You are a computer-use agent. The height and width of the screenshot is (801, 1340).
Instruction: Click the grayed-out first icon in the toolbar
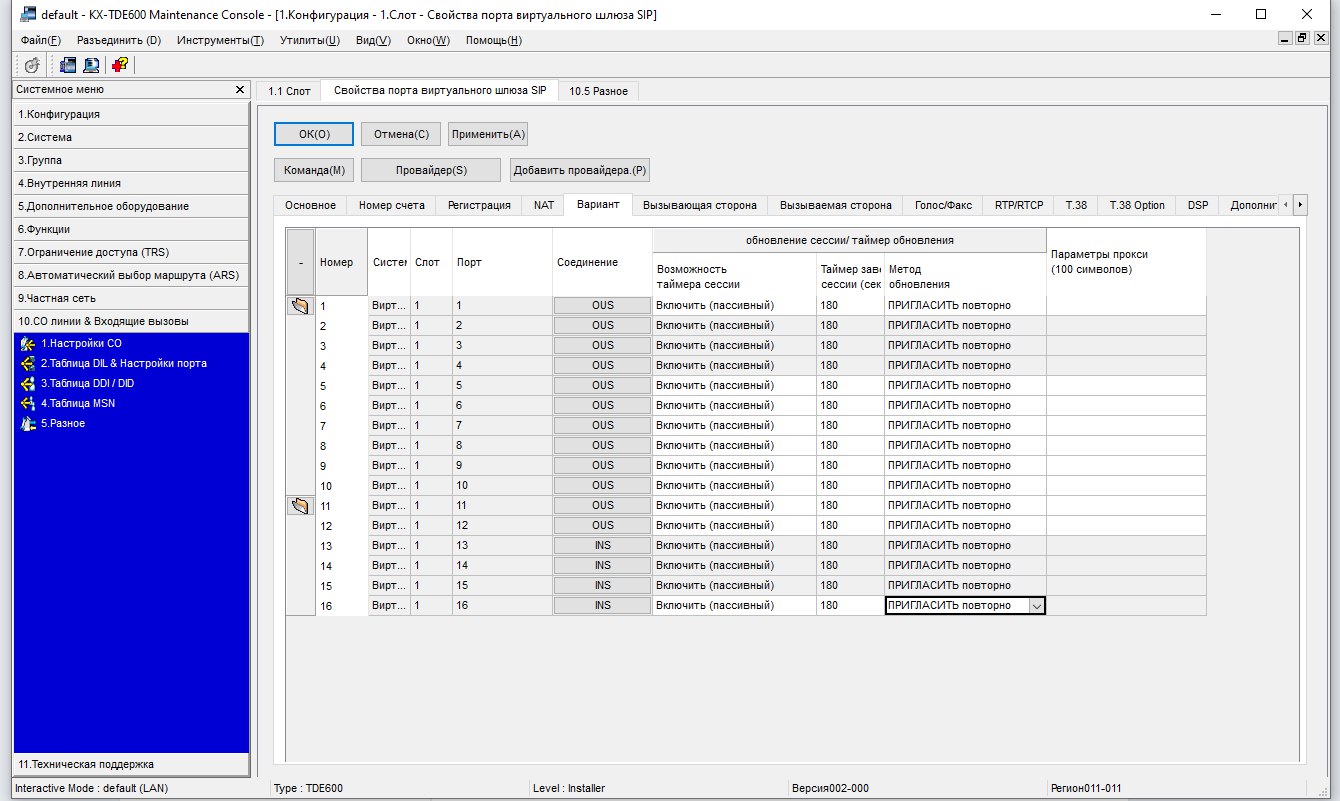32,65
